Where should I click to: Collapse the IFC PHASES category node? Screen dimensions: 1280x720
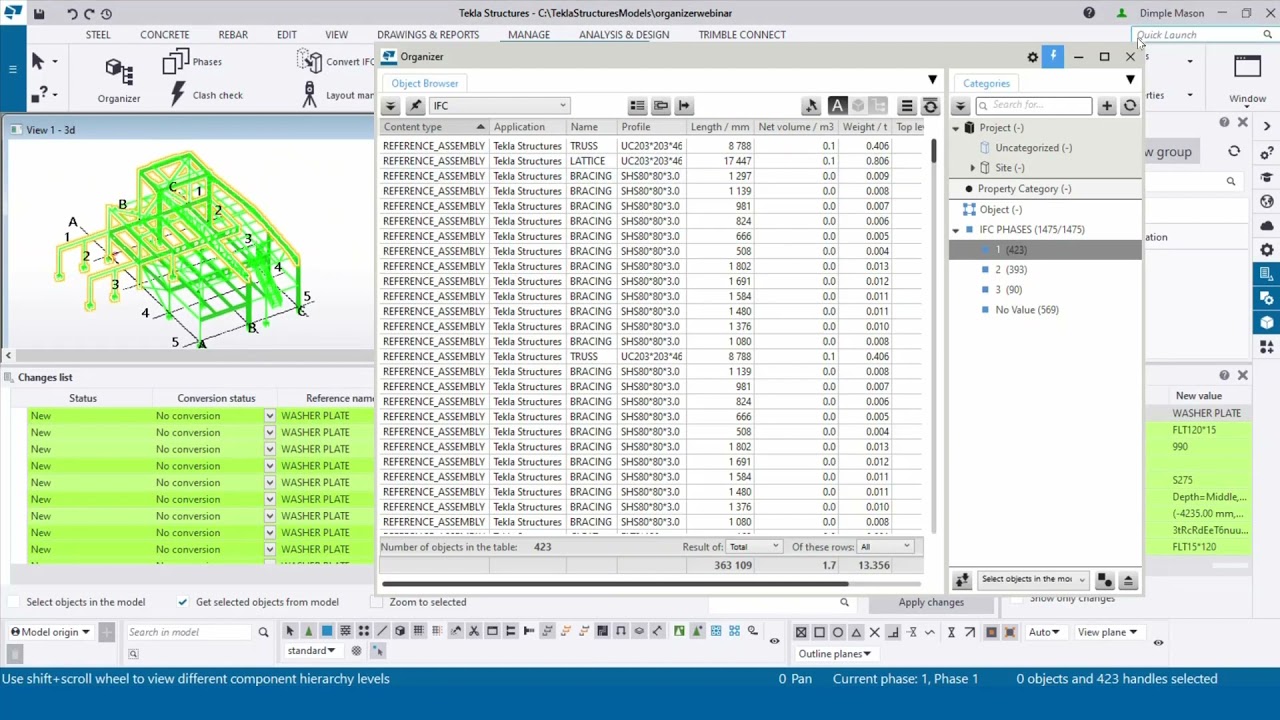coord(955,230)
